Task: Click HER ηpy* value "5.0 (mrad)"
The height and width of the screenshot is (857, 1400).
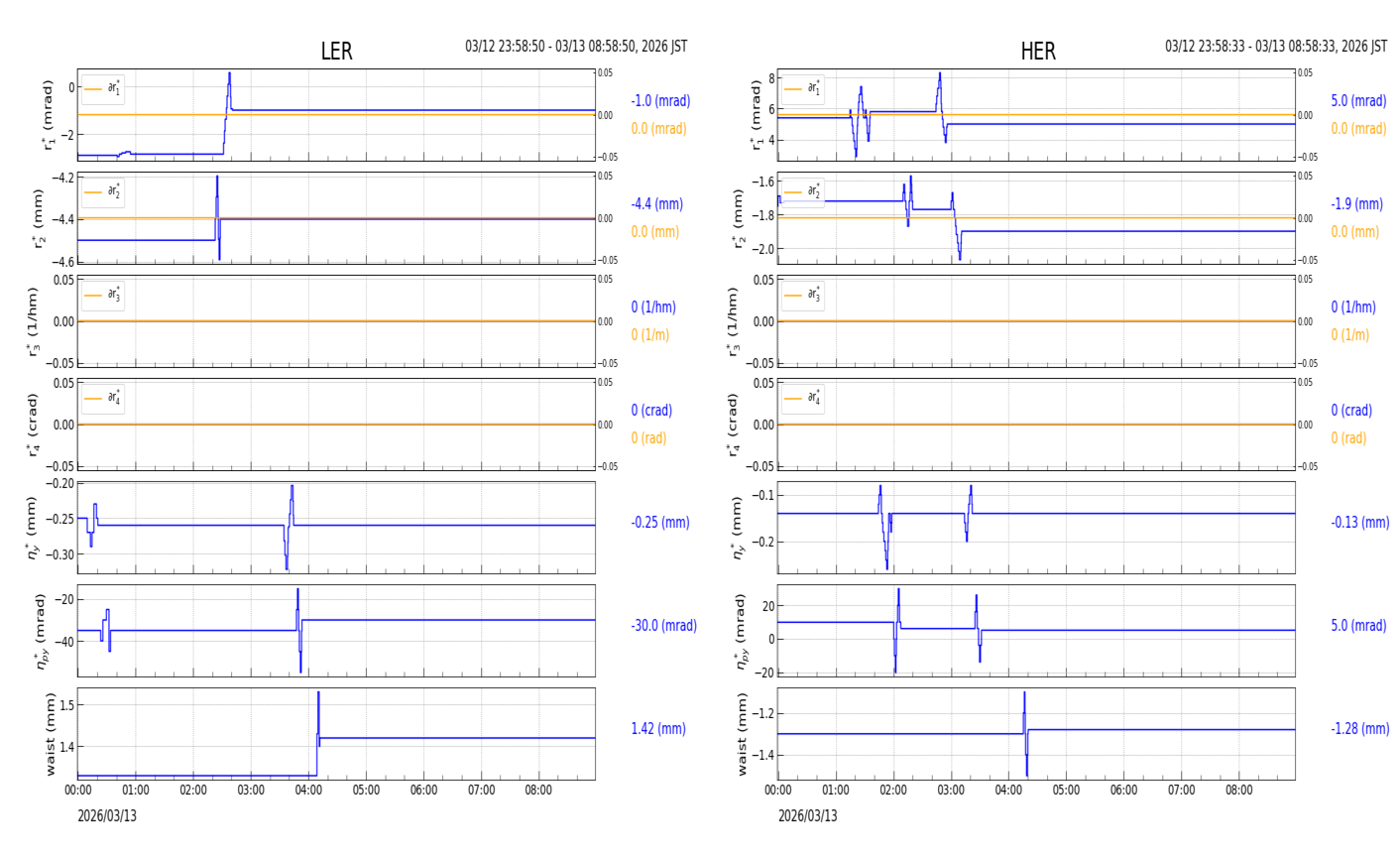Action: coord(1358,626)
